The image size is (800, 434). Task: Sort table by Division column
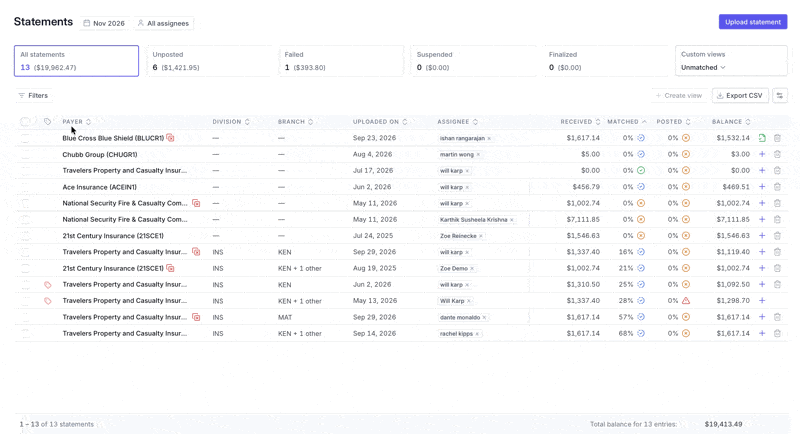pos(231,121)
